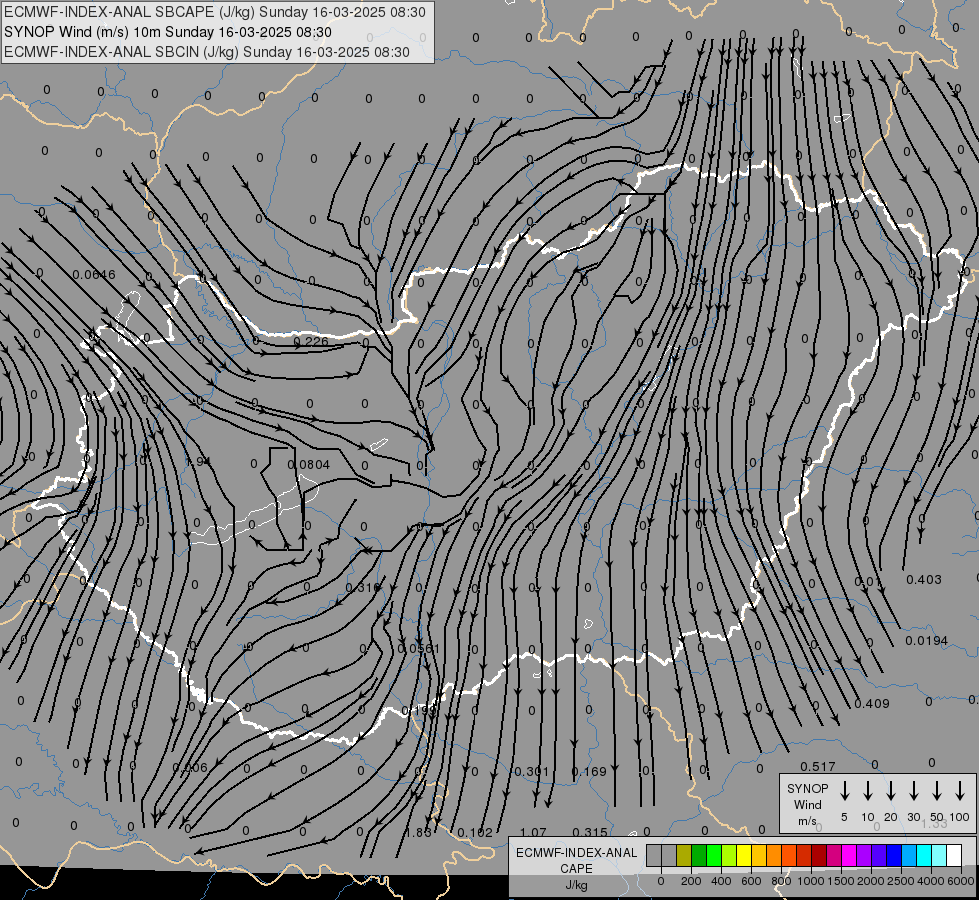Screen dimensions: 979x900
Task: Click the map value 0.0646
Action: [x=94, y=274]
